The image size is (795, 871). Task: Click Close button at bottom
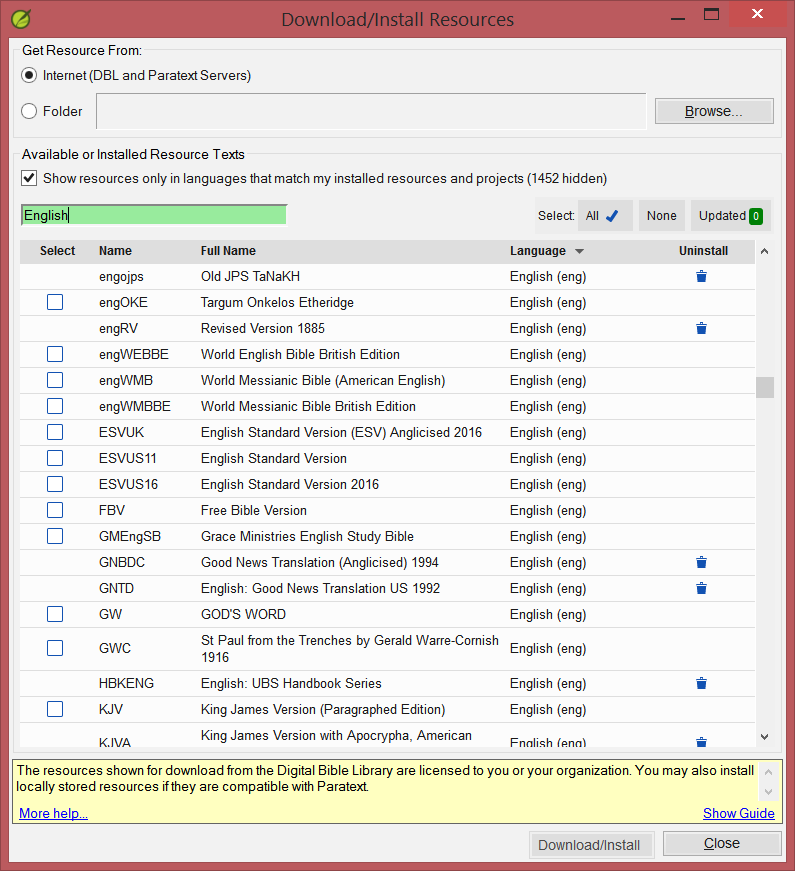[x=722, y=843]
